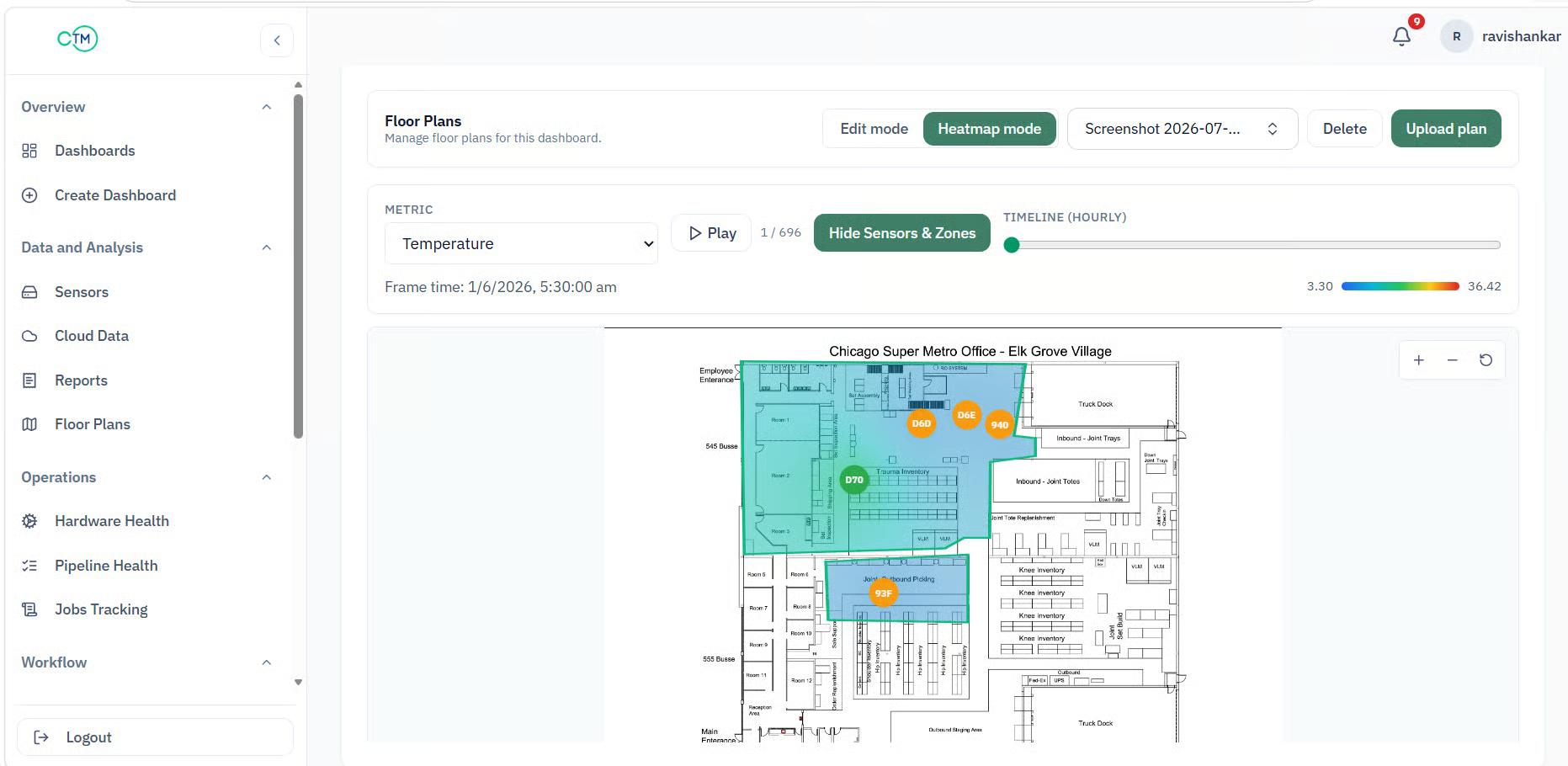Click the Cloud Data cloud icon
1568x766 pixels.
(x=29, y=336)
